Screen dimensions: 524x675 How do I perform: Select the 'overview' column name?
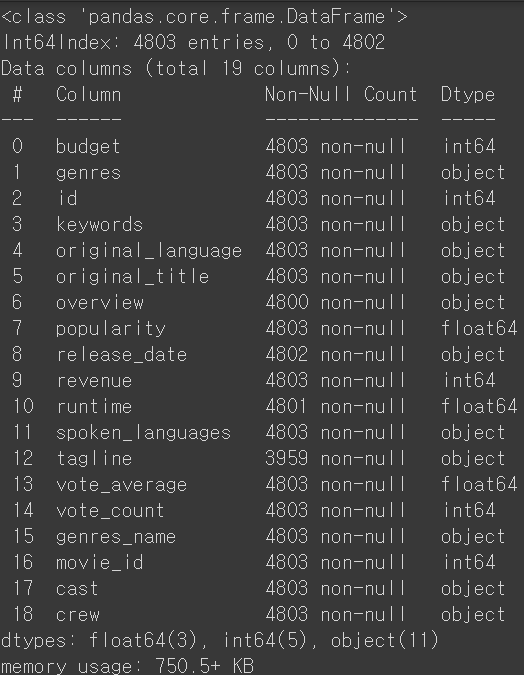tap(99, 302)
